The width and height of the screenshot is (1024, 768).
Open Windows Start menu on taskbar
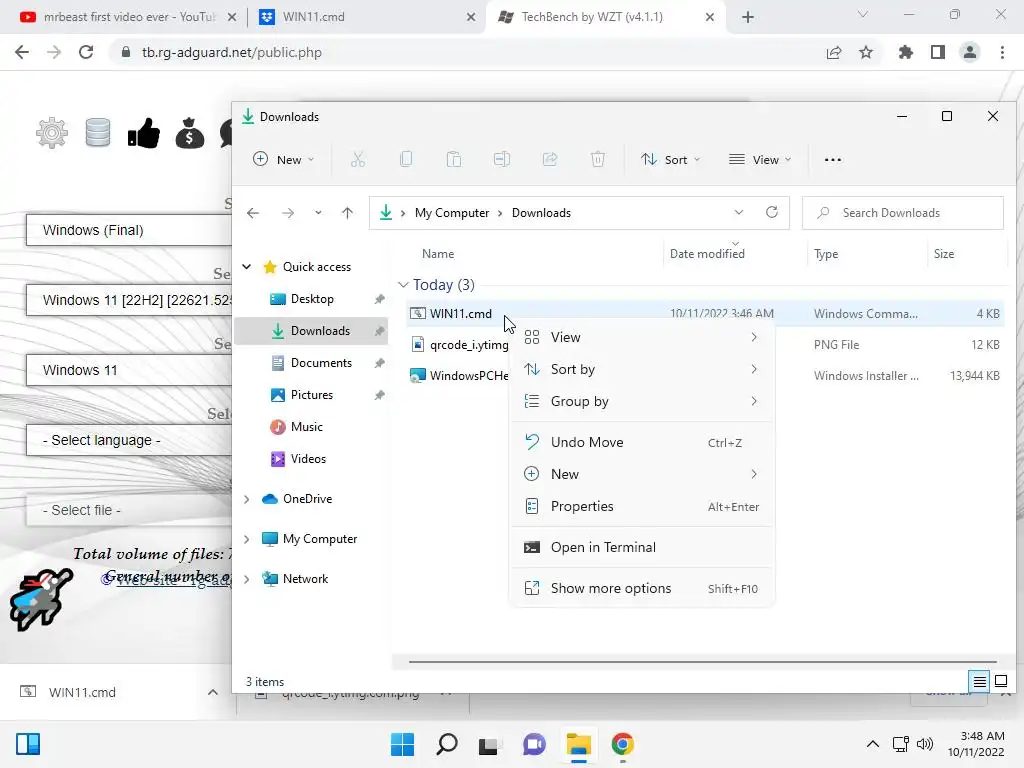click(402, 744)
